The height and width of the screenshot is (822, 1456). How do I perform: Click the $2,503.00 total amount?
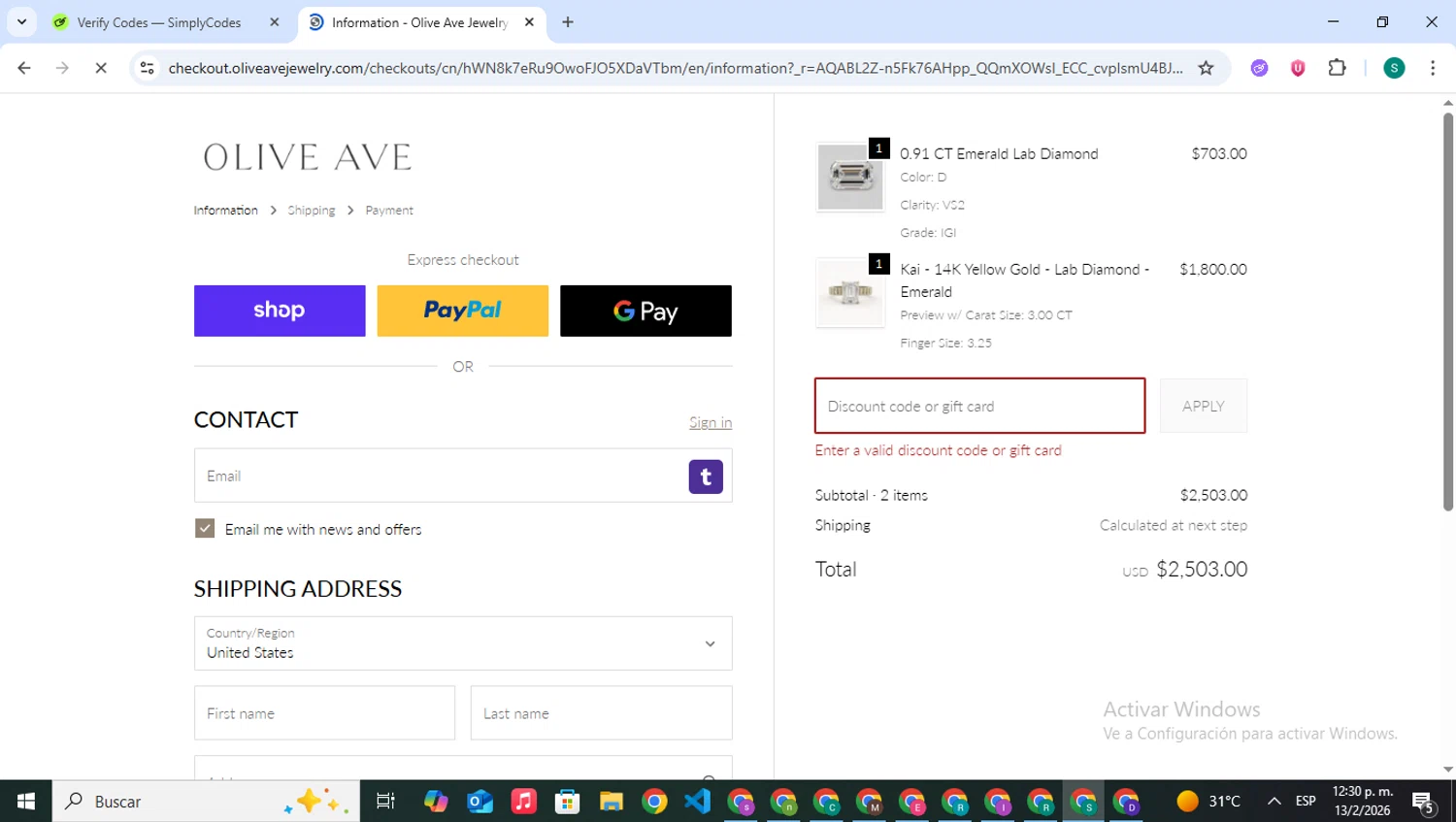click(x=1202, y=570)
